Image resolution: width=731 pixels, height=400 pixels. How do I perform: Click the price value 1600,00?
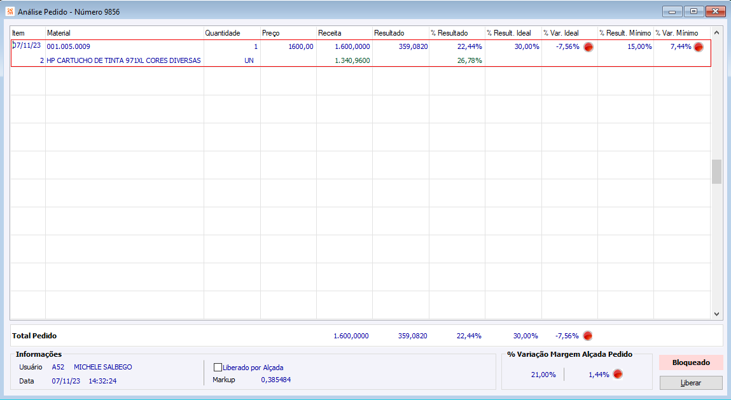301,47
